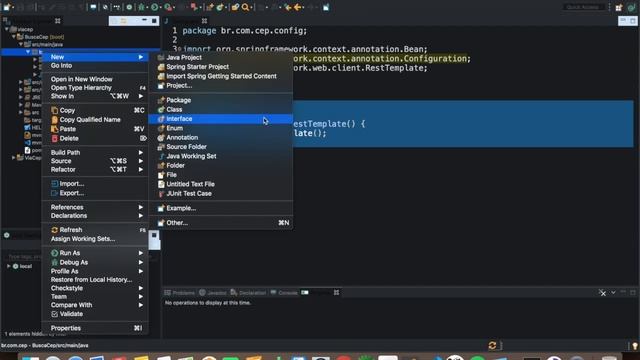
Task: Select Assign Working Sets...
Action: click(x=95, y=239)
